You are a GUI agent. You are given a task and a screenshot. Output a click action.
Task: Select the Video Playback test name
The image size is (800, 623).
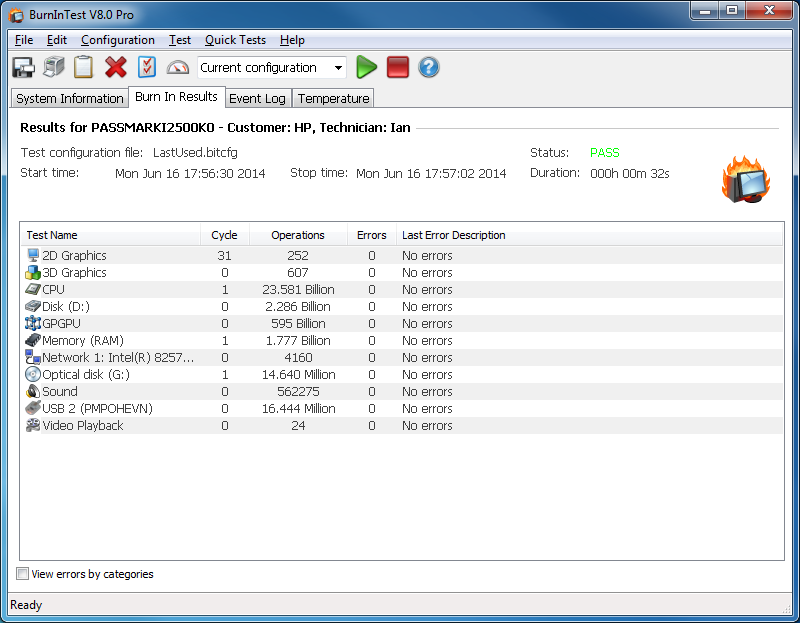pyautogui.click(x=83, y=425)
